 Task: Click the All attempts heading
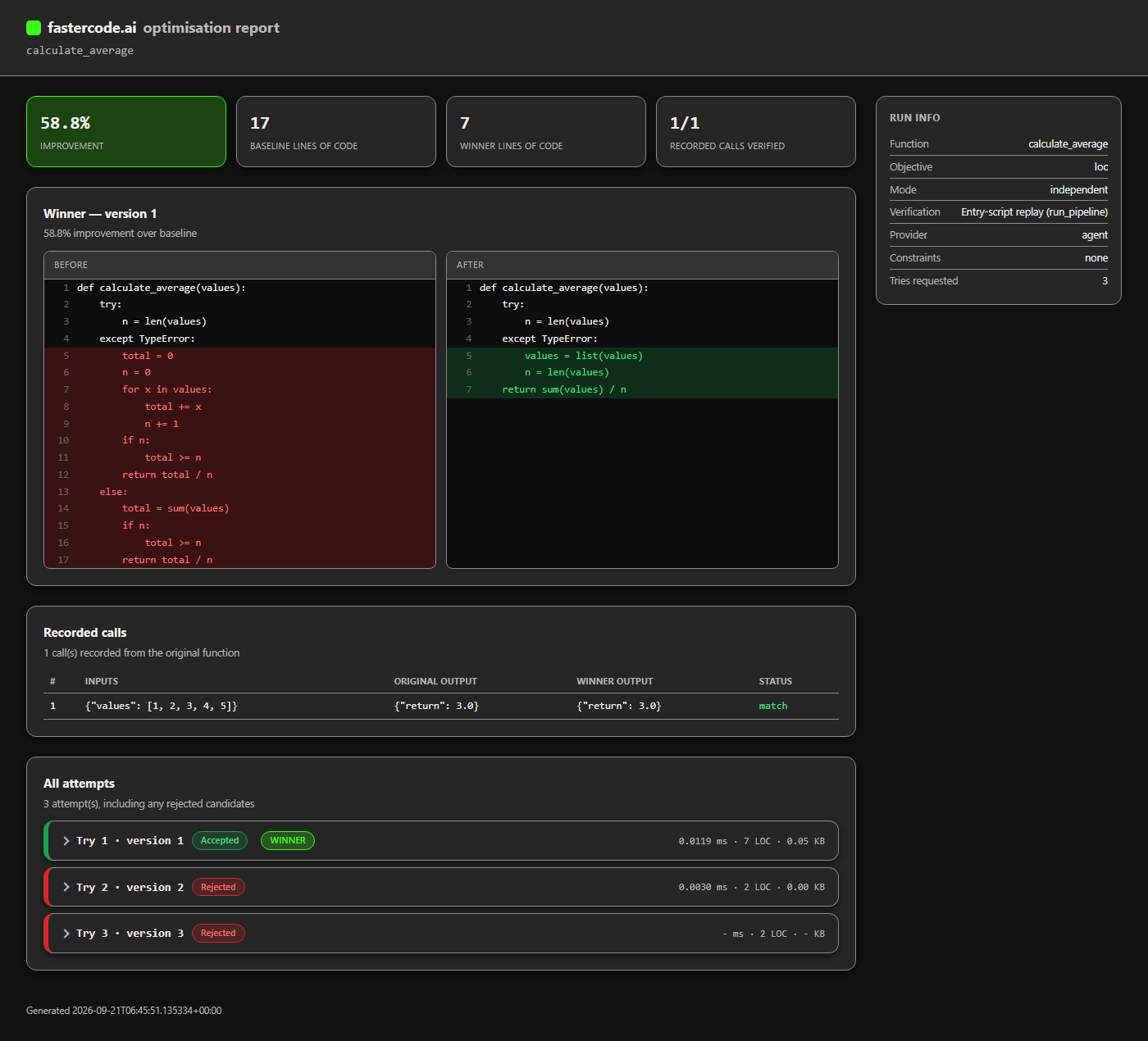pyautogui.click(x=79, y=784)
